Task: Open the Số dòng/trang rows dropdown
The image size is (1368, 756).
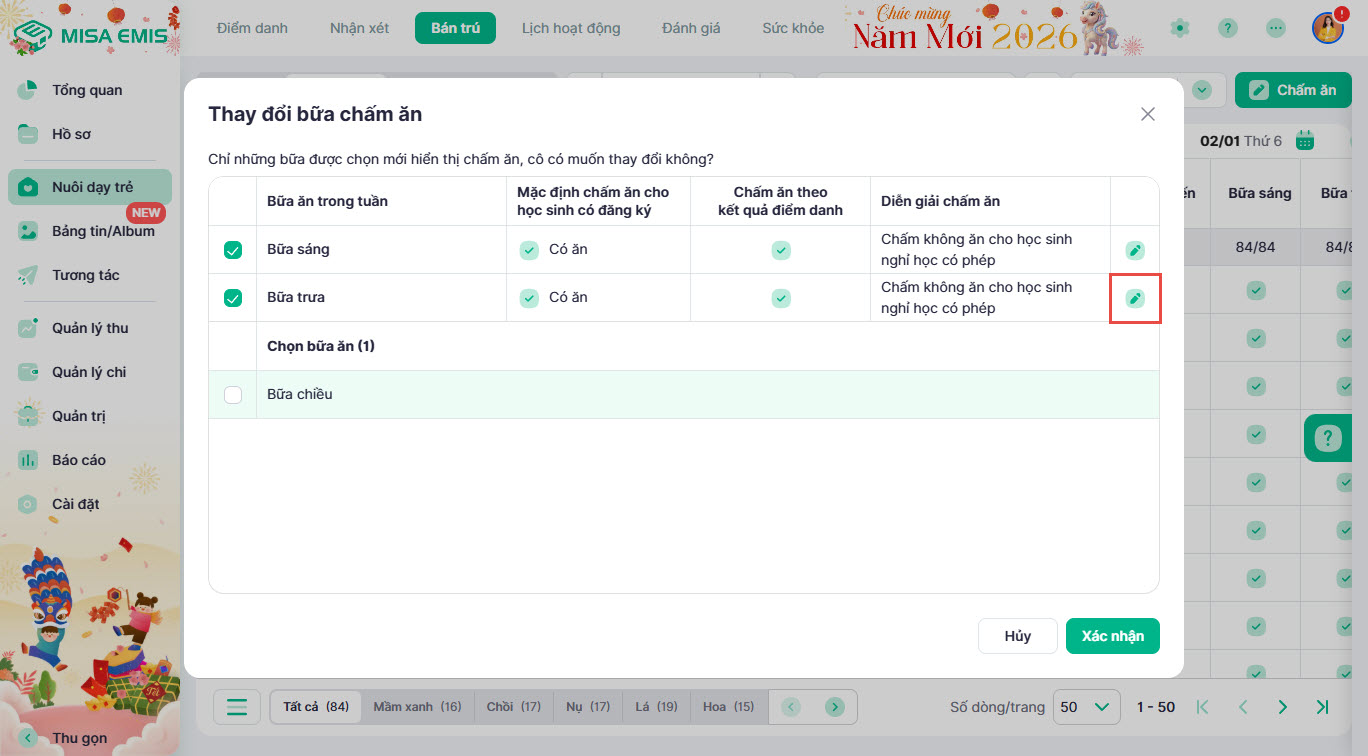Action: tap(1086, 707)
